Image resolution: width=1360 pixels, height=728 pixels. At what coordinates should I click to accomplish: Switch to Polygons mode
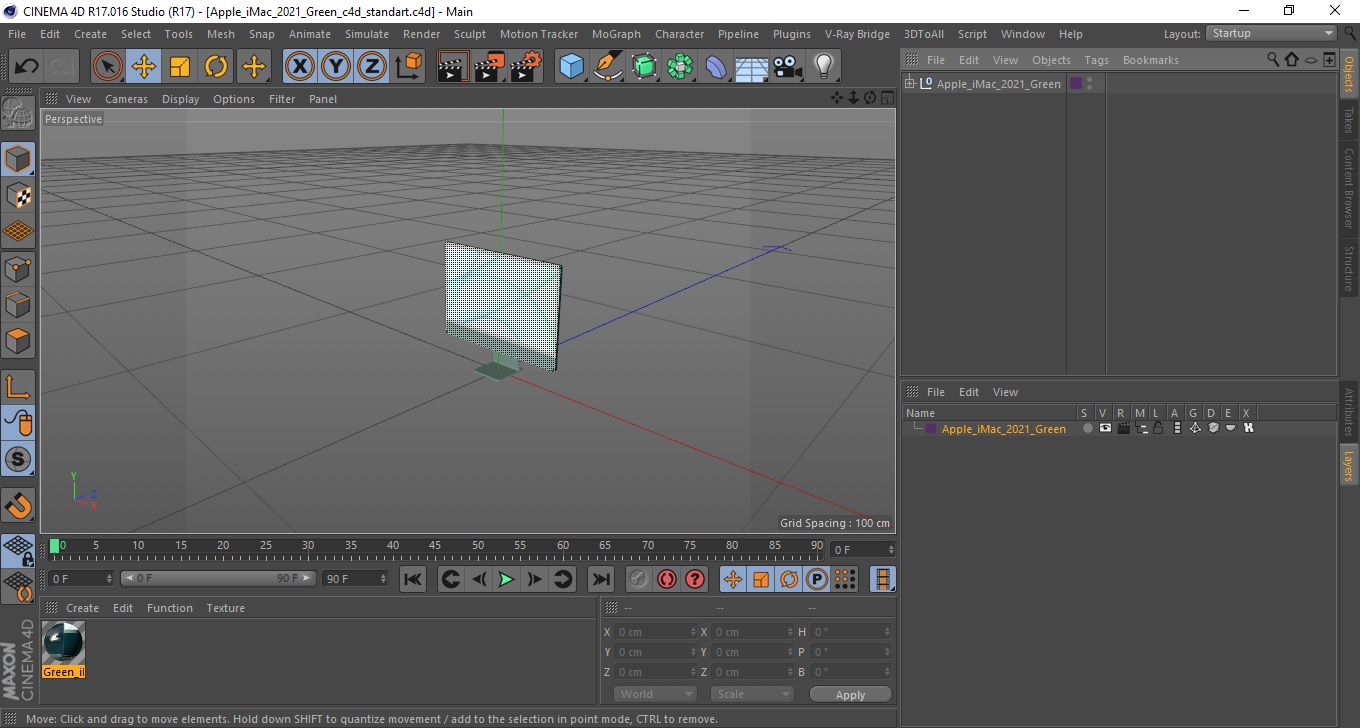point(18,340)
